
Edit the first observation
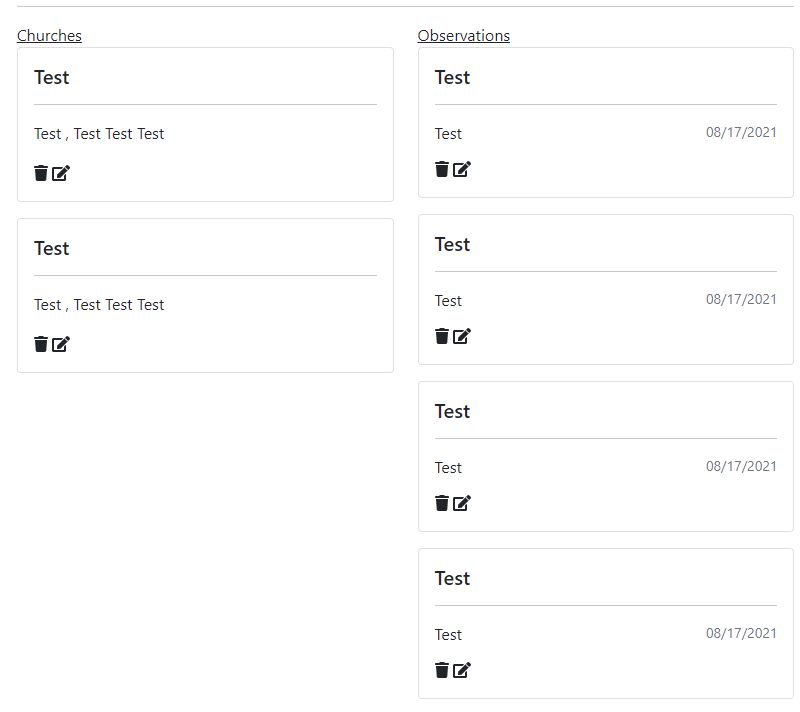[461, 169]
